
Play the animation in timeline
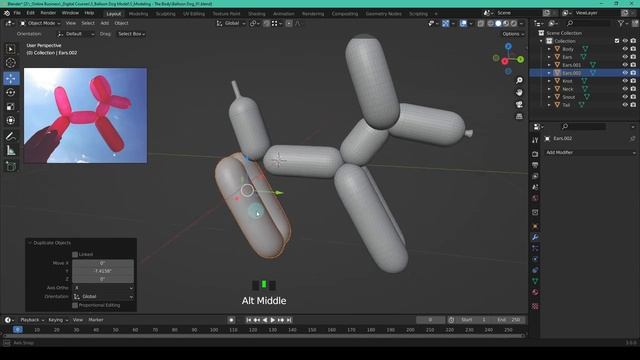(x=273, y=320)
